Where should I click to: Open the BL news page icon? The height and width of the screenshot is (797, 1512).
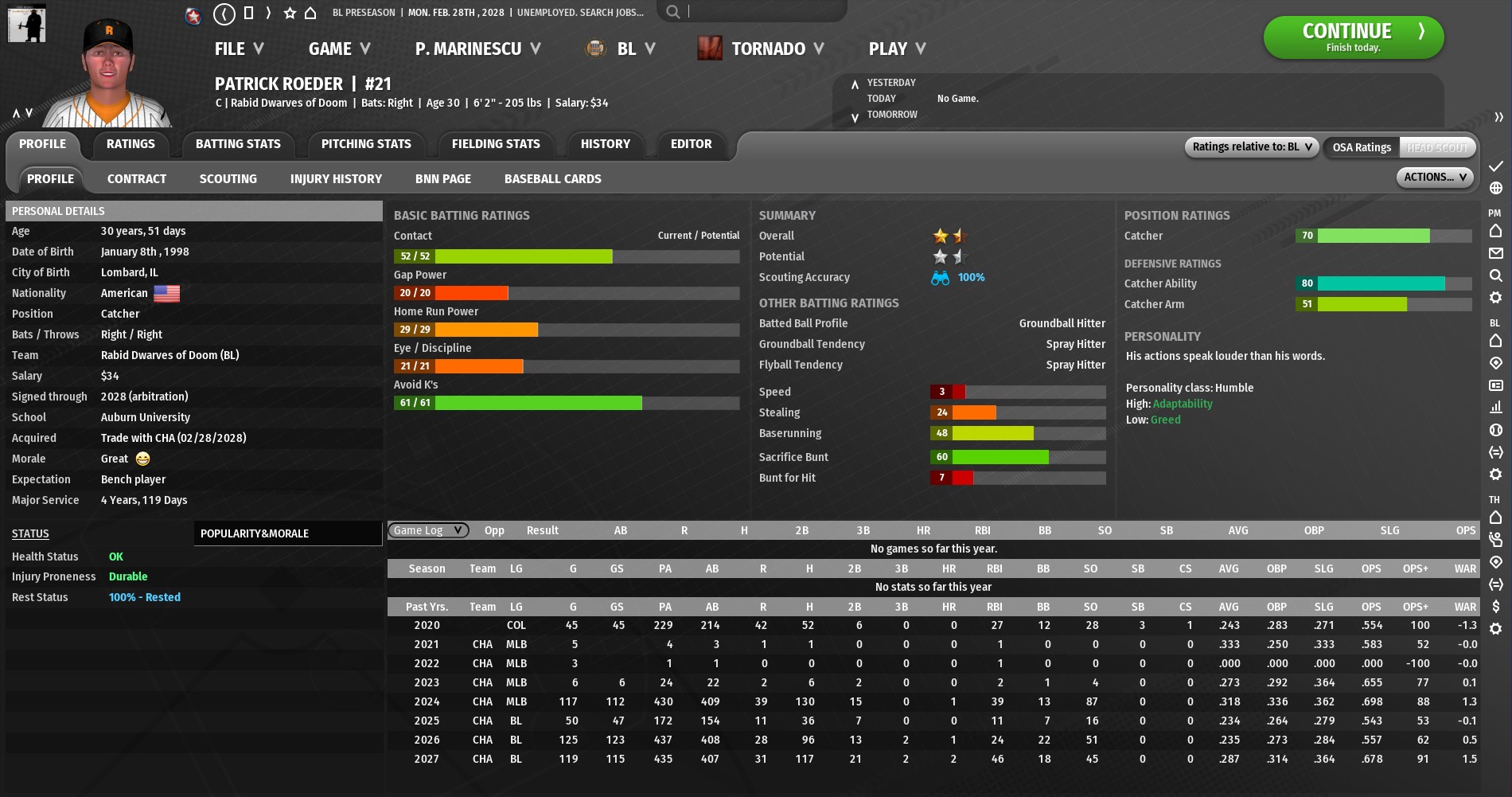pos(1496,385)
